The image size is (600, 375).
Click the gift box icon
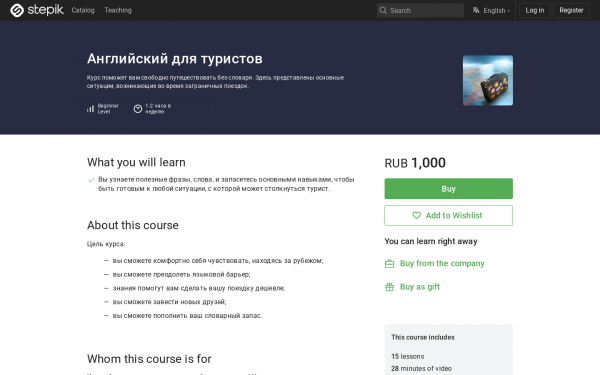tap(389, 287)
